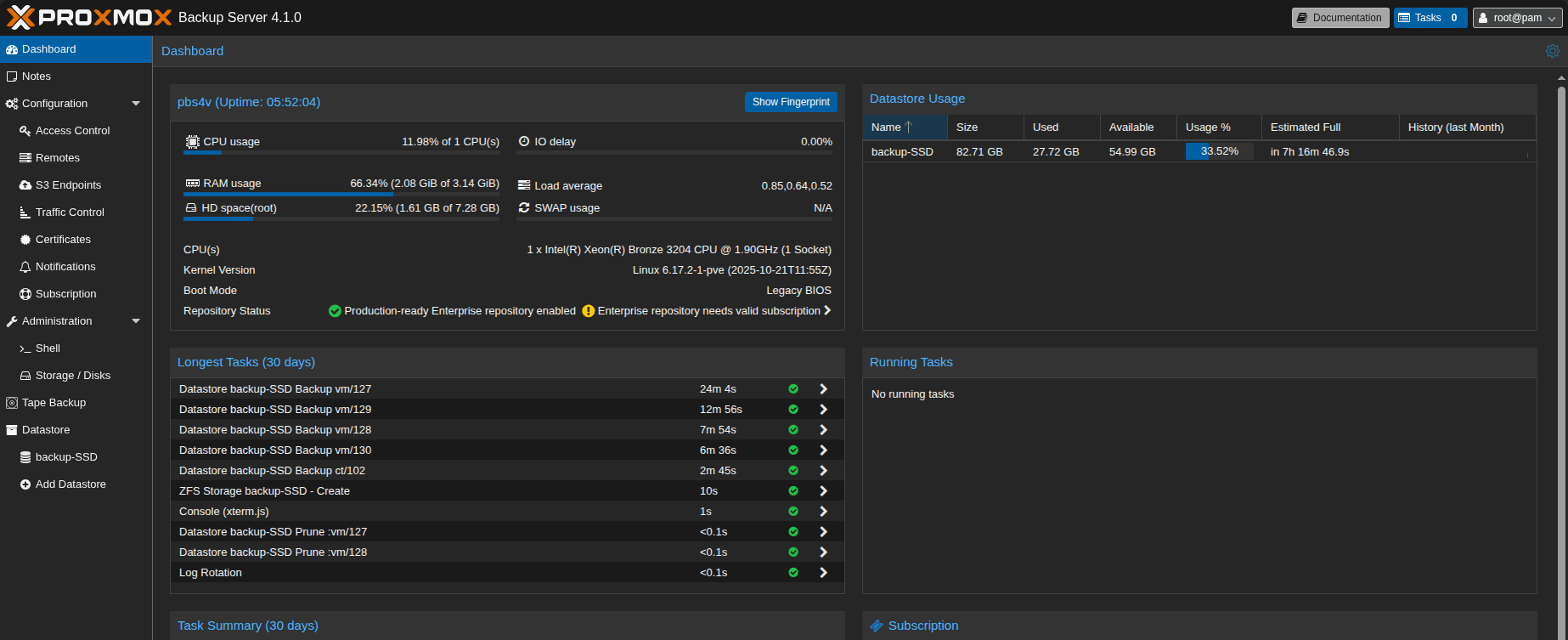Click the SWAP usage refresh icon
The image size is (1568, 640).
(524, 207)
